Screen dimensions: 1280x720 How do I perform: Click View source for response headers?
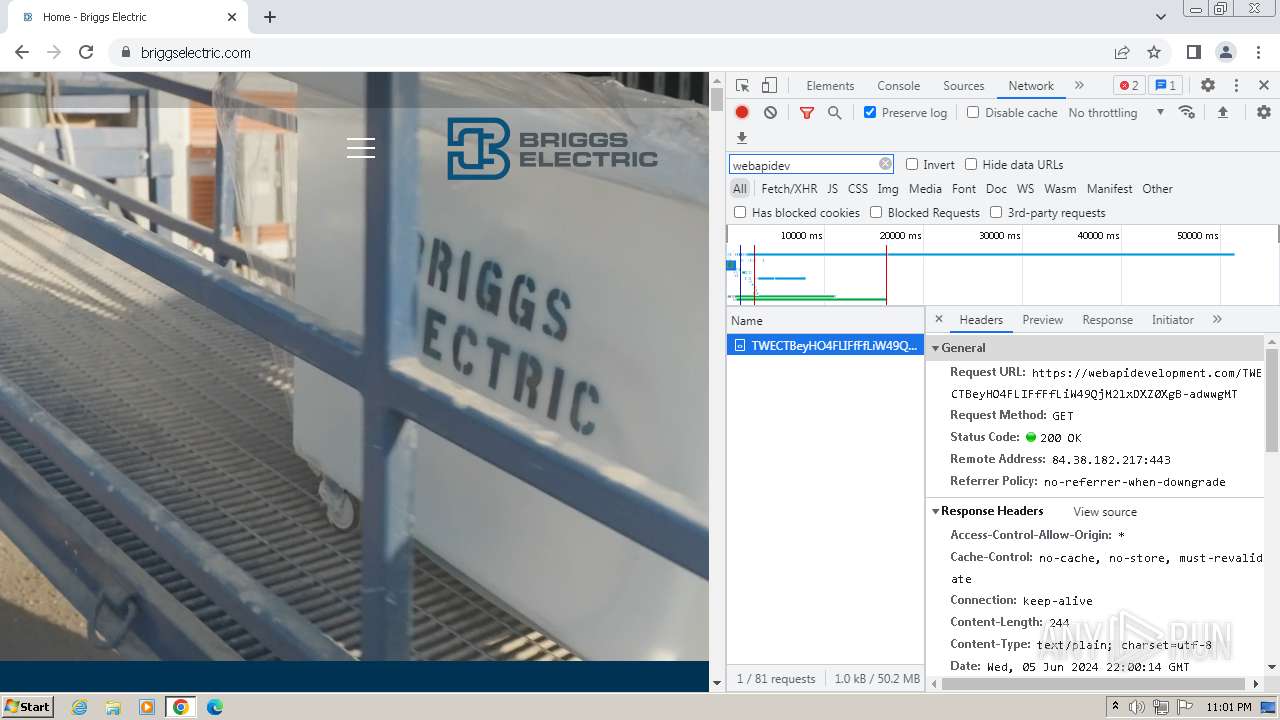(x=1105, y=512)
